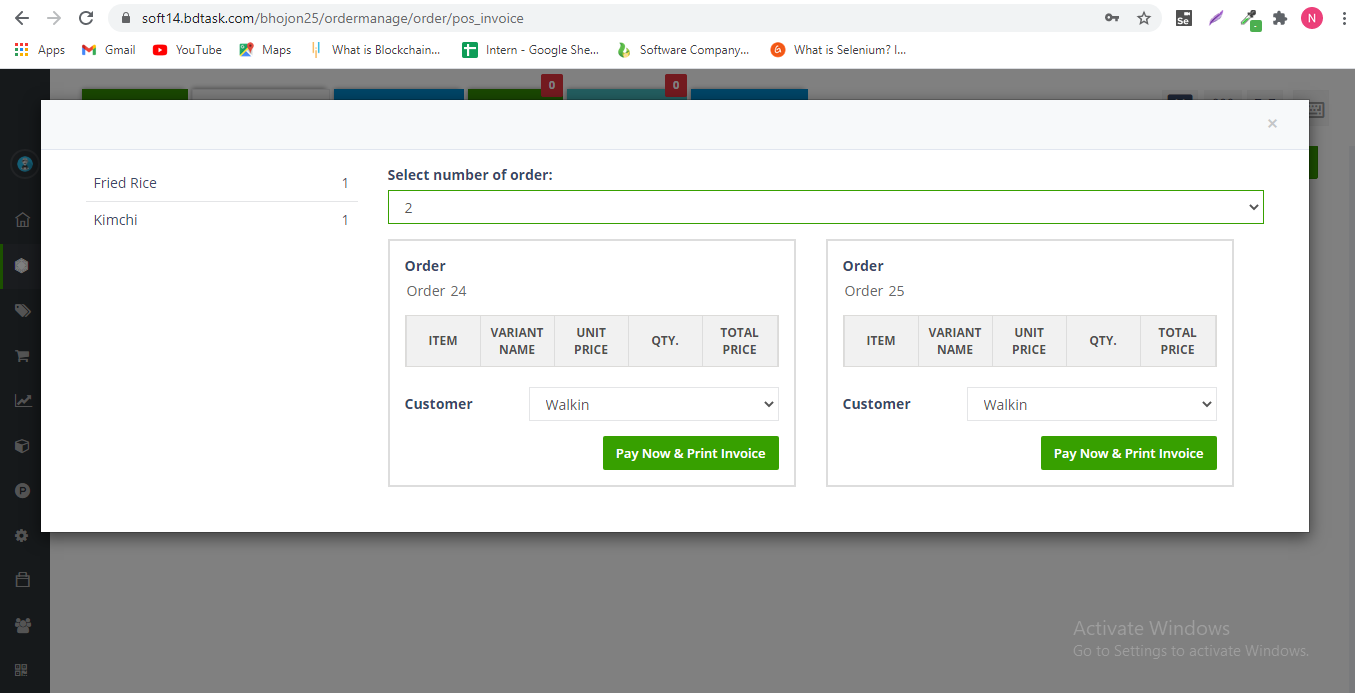Expand the Select number of order dropdown
Screen dimensions: 1355x693
[x=825, y=207]
